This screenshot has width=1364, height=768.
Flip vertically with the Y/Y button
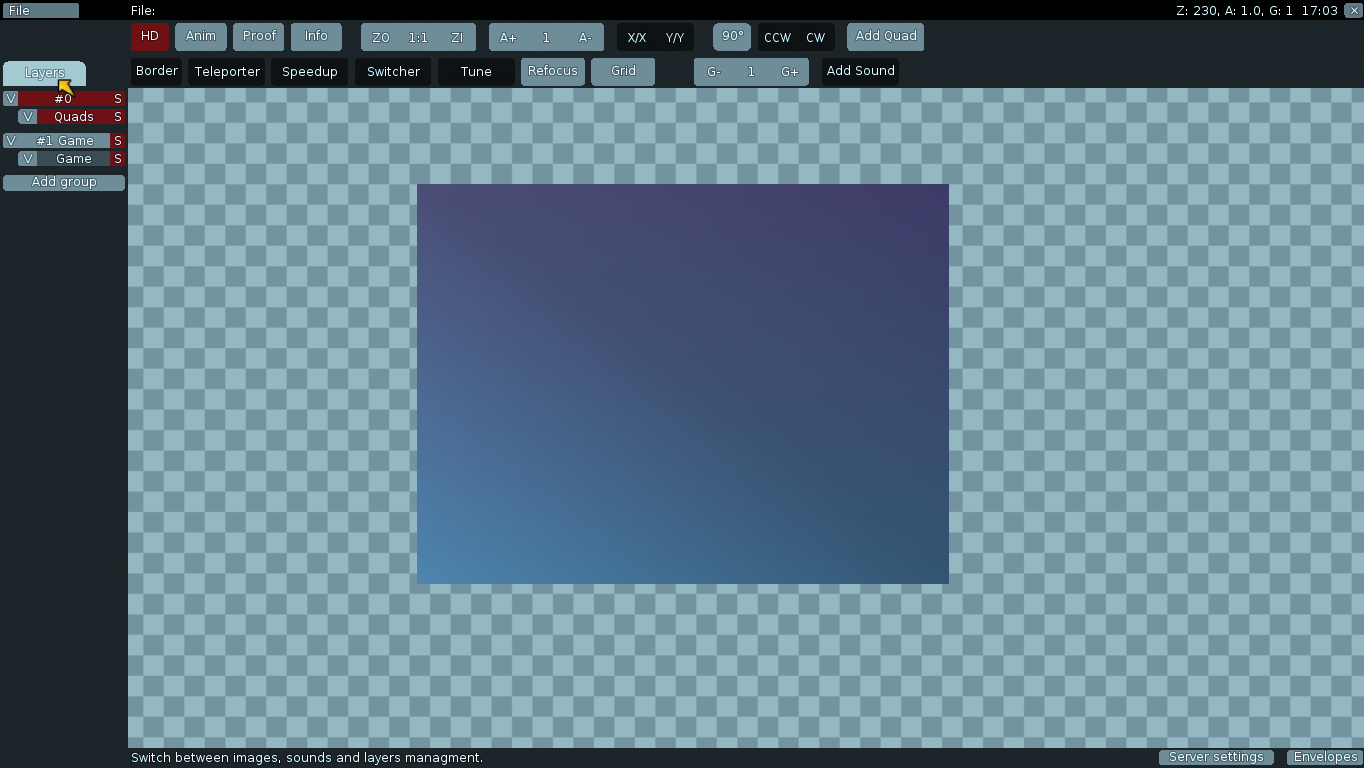675,38
